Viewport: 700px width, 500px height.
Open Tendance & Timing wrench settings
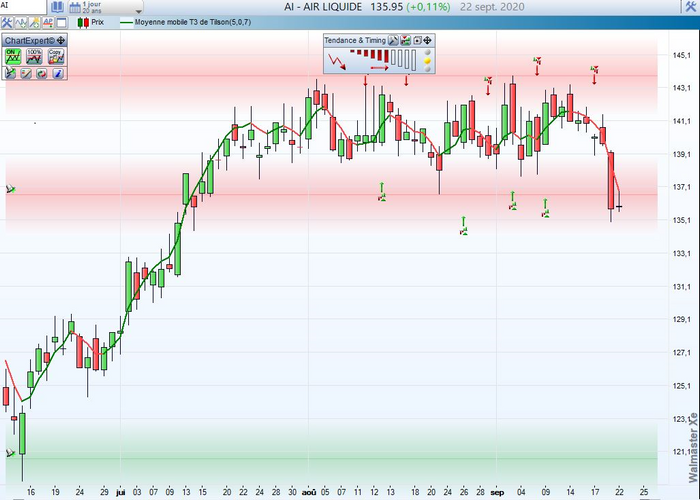point(393,41)
